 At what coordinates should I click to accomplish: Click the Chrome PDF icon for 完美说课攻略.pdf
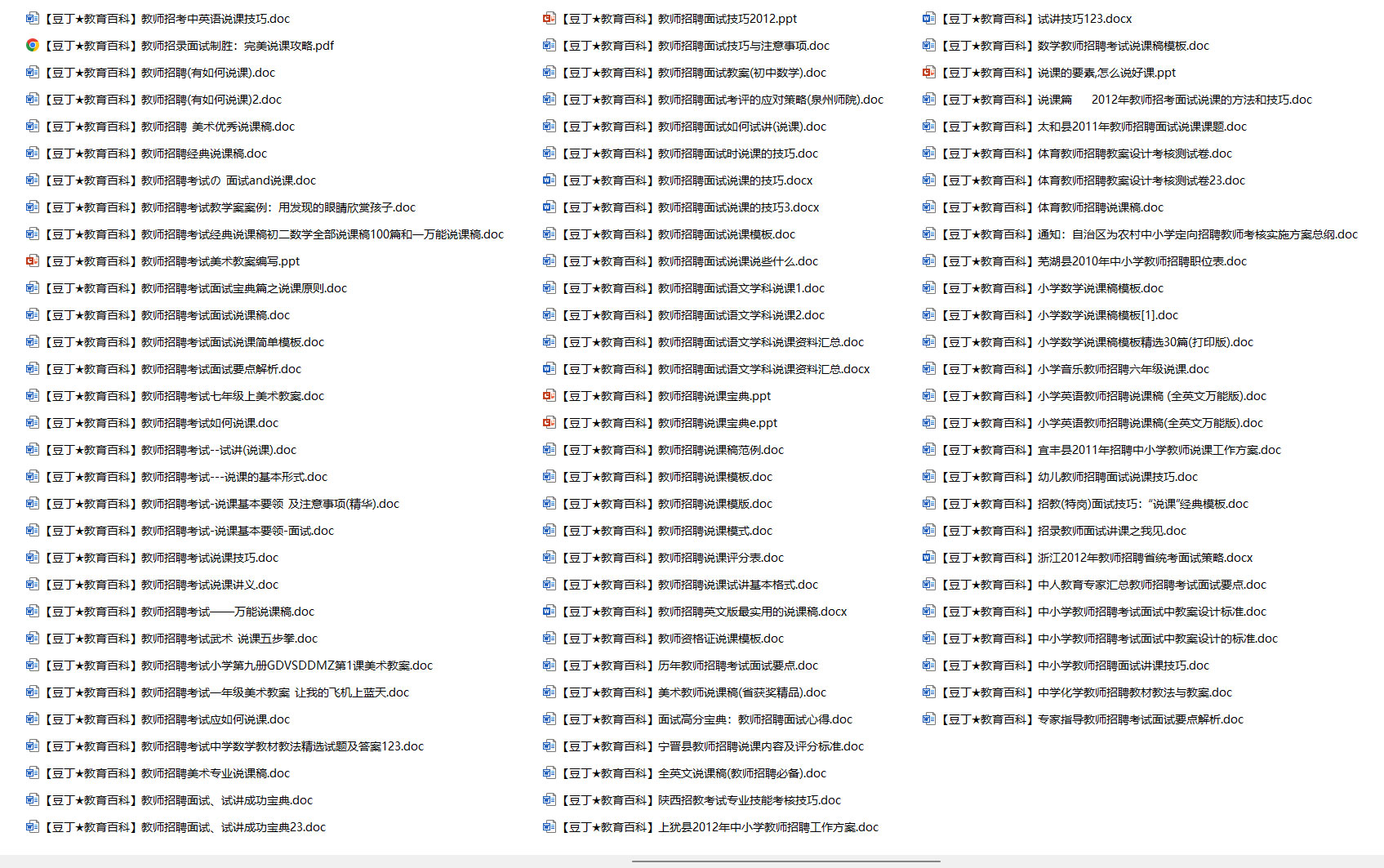pyautogui.click(x=32, y=45)
